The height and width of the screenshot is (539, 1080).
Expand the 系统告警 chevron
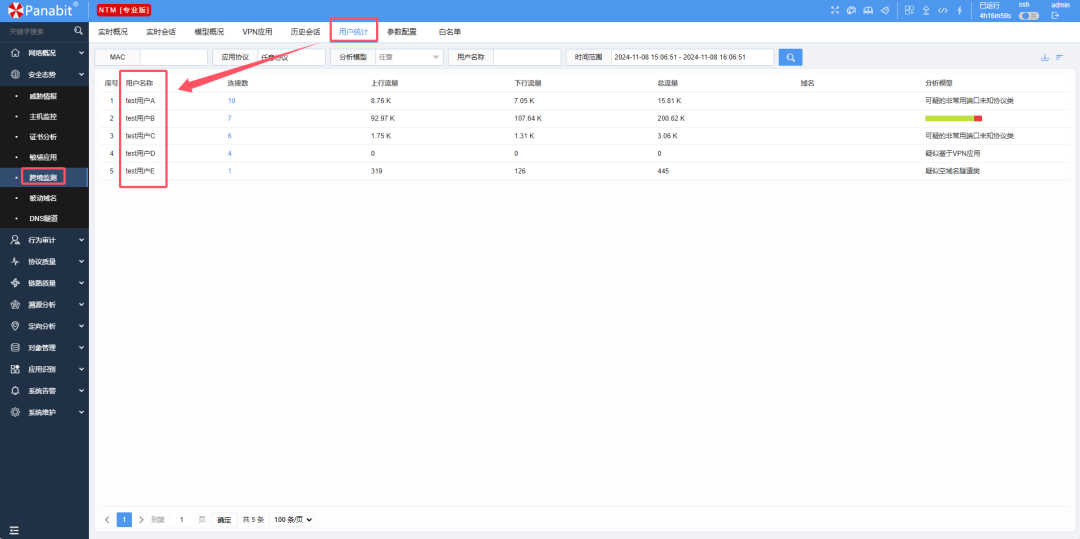(81, 390)
